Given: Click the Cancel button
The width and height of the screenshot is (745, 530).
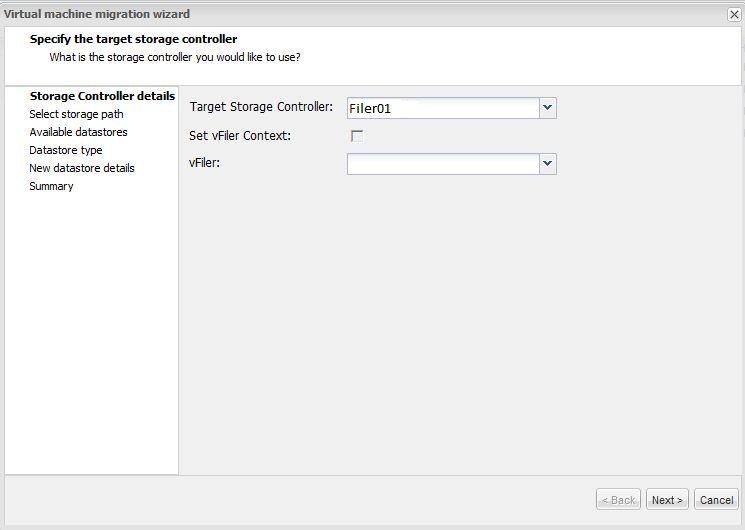Looking at the screenshot, I should (716, 500).
